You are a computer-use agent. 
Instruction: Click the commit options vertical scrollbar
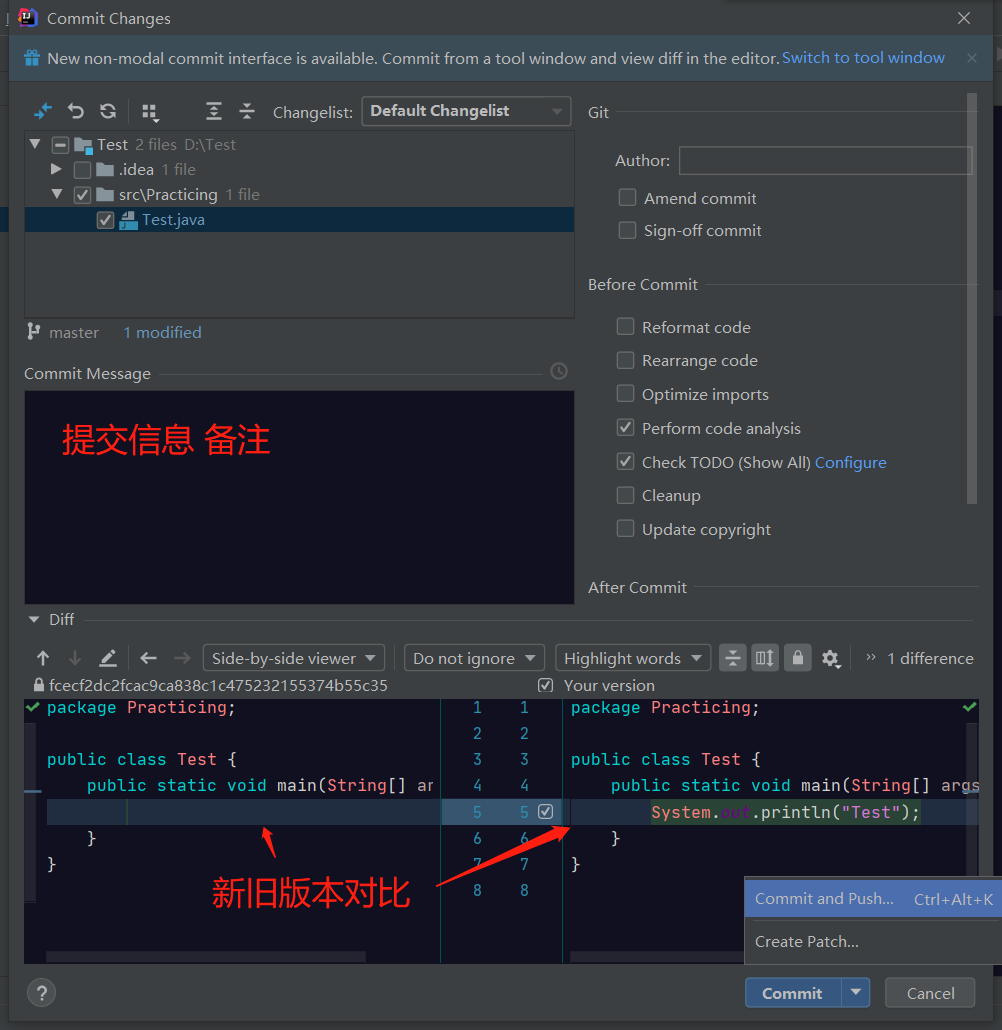972,299
